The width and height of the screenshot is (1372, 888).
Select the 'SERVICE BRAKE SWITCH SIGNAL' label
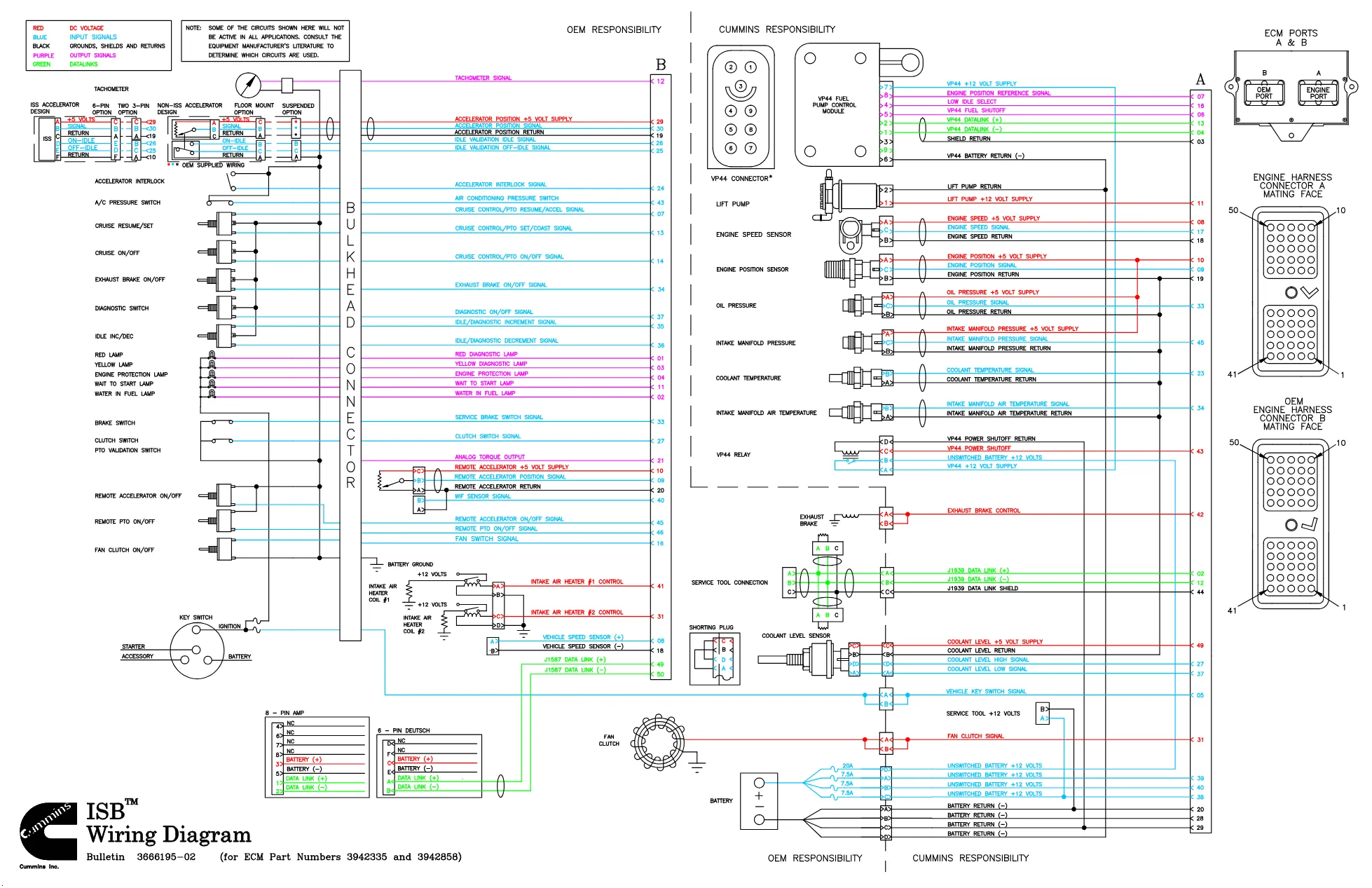[499, 417]
